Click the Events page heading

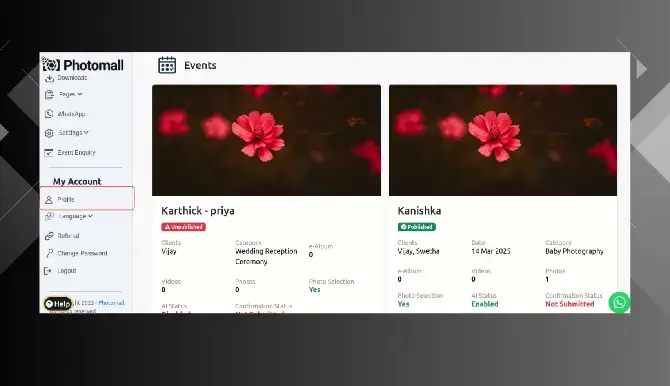pos(200,65)
